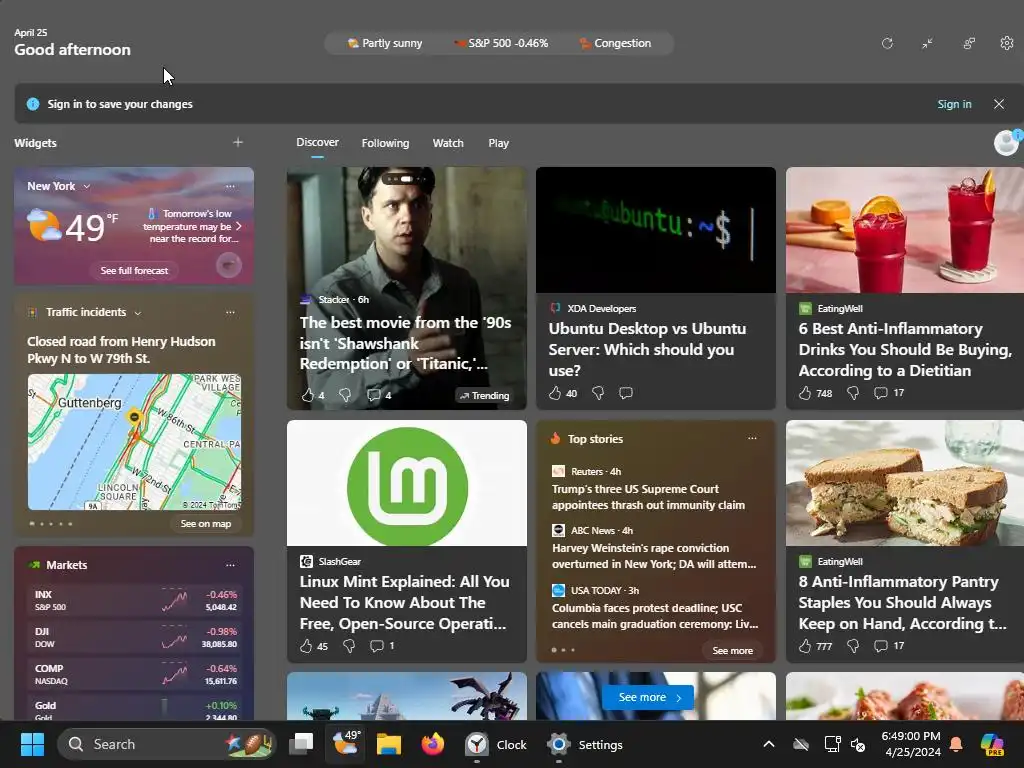Like the Linux Mint Explained article
The image size is (1024, 768).
point(306,646)
